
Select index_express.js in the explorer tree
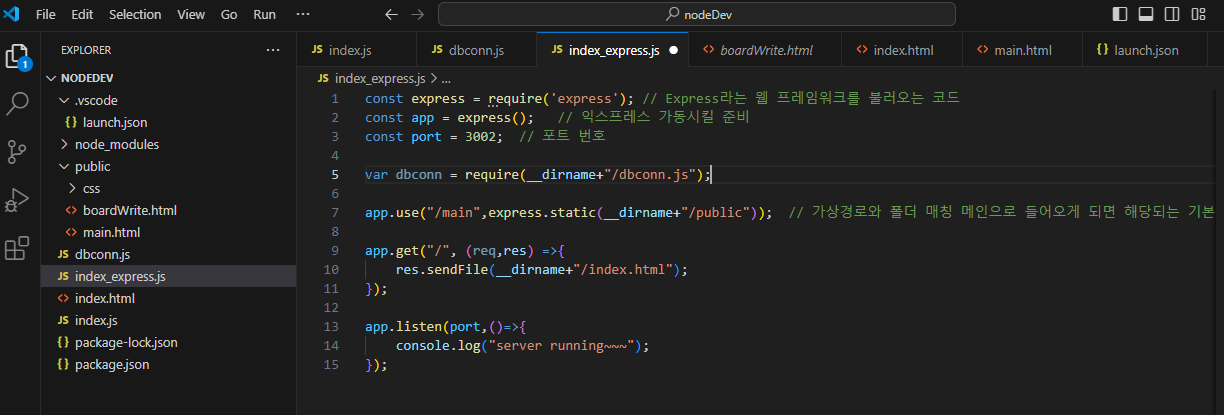169,276
